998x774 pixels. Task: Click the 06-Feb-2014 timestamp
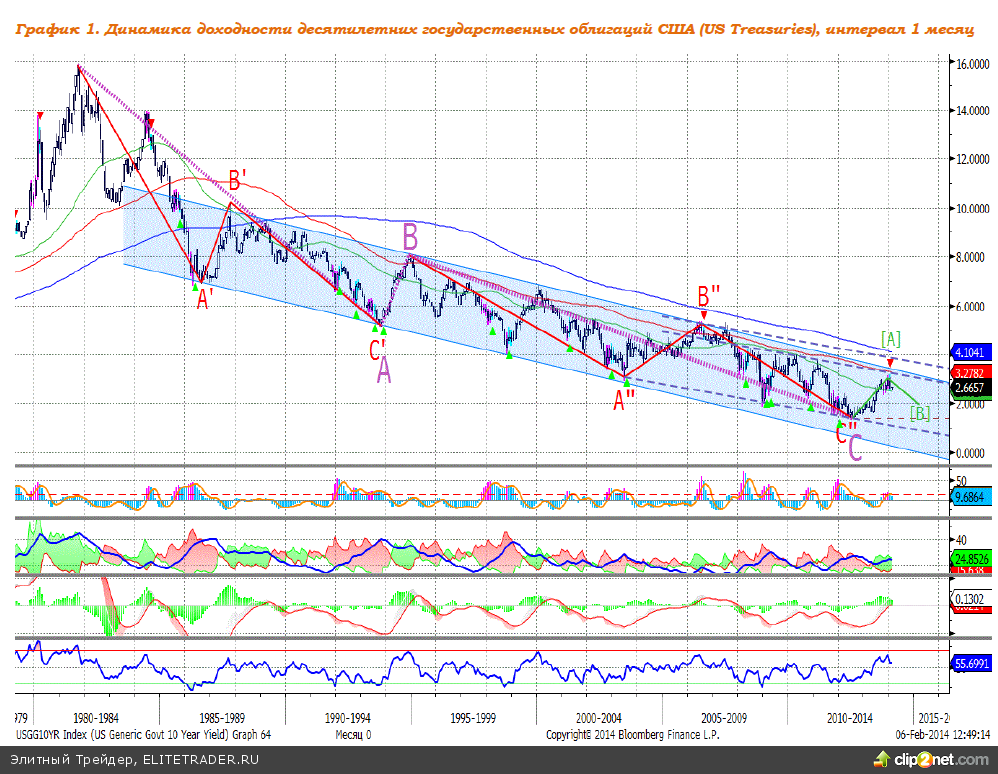pos(943,735)
